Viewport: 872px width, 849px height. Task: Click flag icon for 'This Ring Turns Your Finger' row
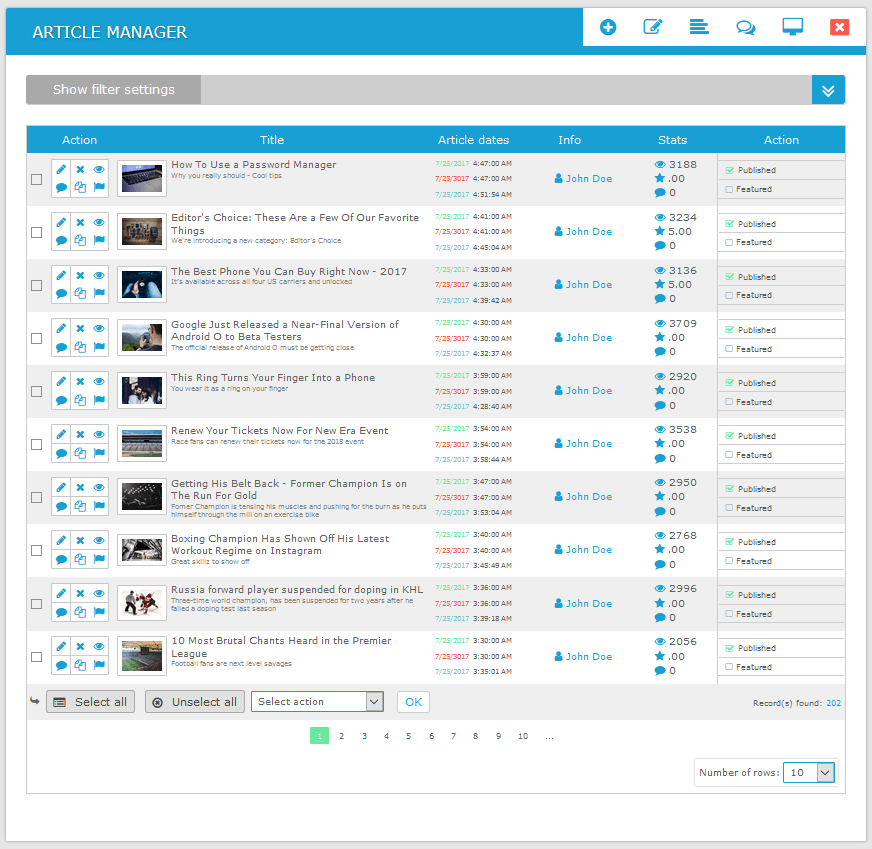pyautogui.click(x=99, y=400)
